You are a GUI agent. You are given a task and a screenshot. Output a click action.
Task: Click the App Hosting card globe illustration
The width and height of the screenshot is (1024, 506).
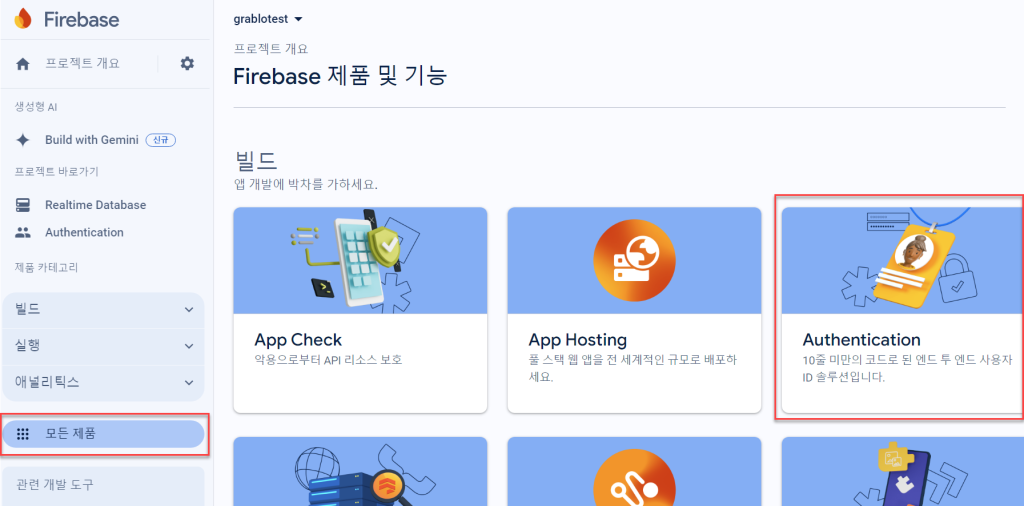pos(634,261)
